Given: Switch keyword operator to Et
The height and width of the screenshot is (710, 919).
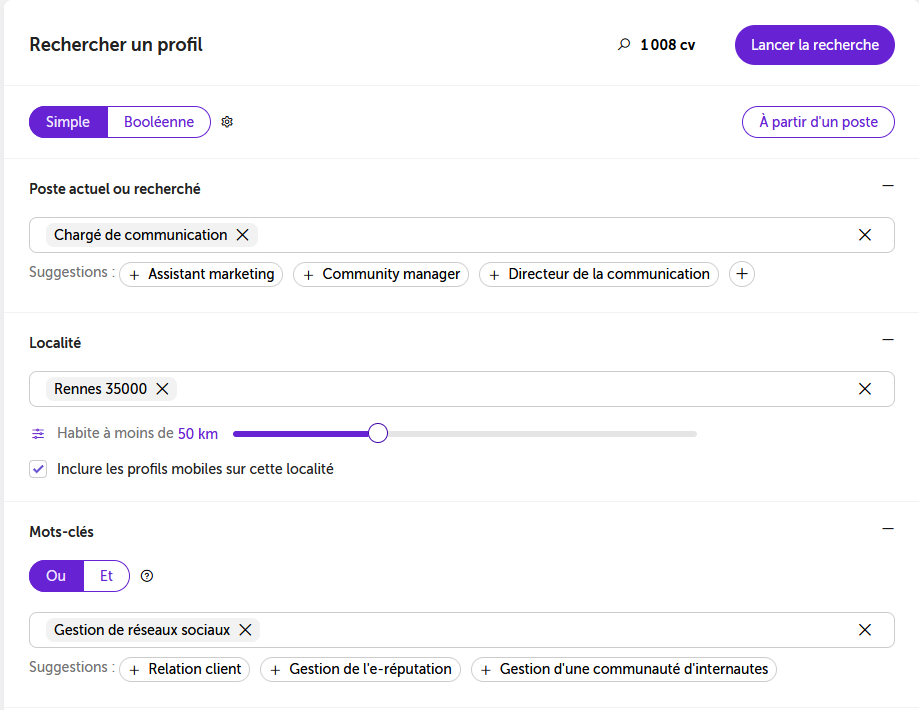Looking at the screenshot, I should (x=106, y=576).
